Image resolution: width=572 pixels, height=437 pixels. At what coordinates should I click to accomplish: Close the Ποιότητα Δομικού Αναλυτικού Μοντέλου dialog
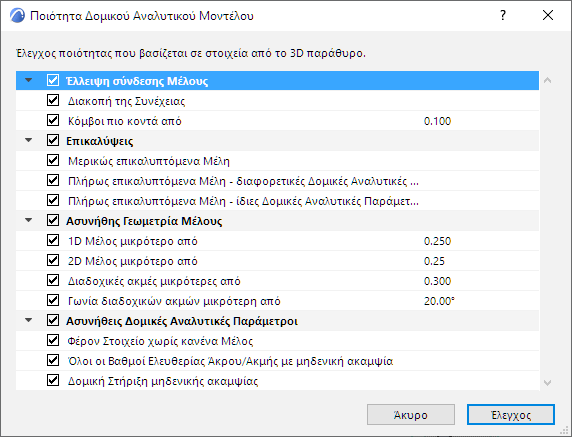[x=548, y=15]
